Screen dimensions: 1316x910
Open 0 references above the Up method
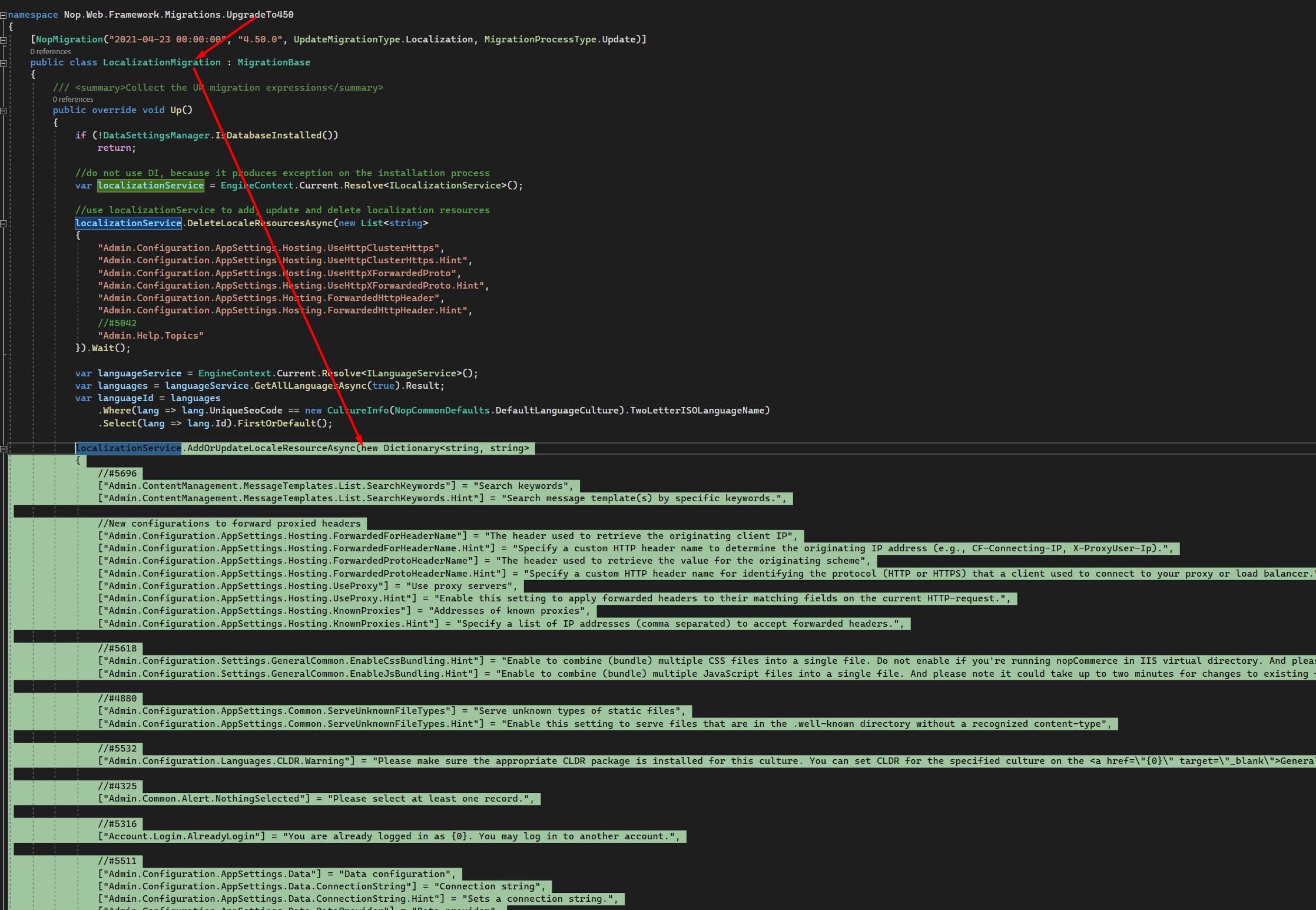click(x=72, y=99)
